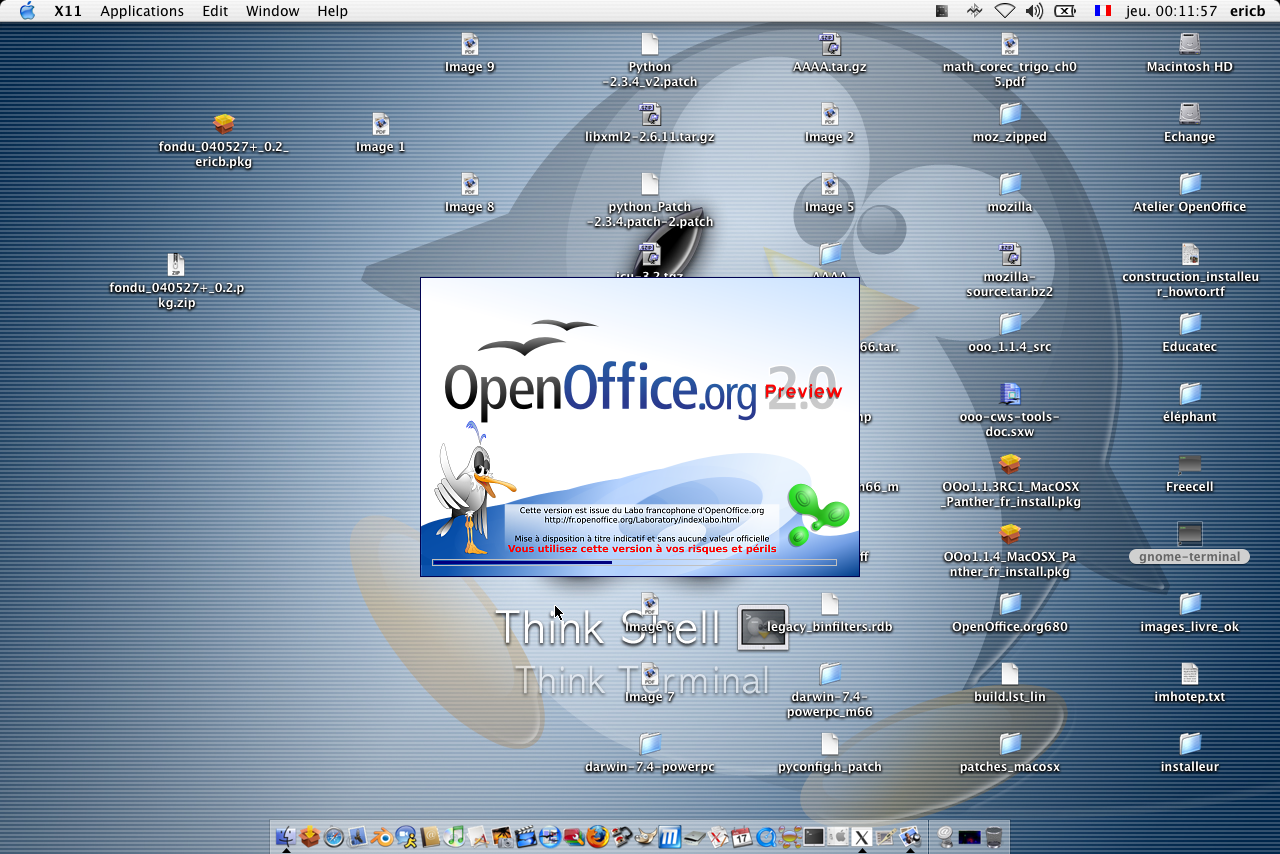The height and width of the screenshot is (854, 1280).
Task: Click the menu bar clock jeu. 00:11:57
Action: pos(1171,11)
